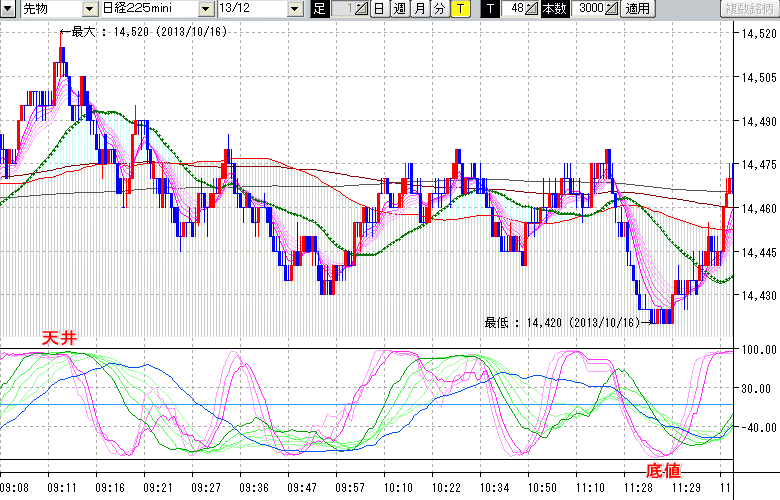The height and width of the screenshot is (500, 780).
Task: Click the T tick count field showing 48
Action: pos(513,9)
